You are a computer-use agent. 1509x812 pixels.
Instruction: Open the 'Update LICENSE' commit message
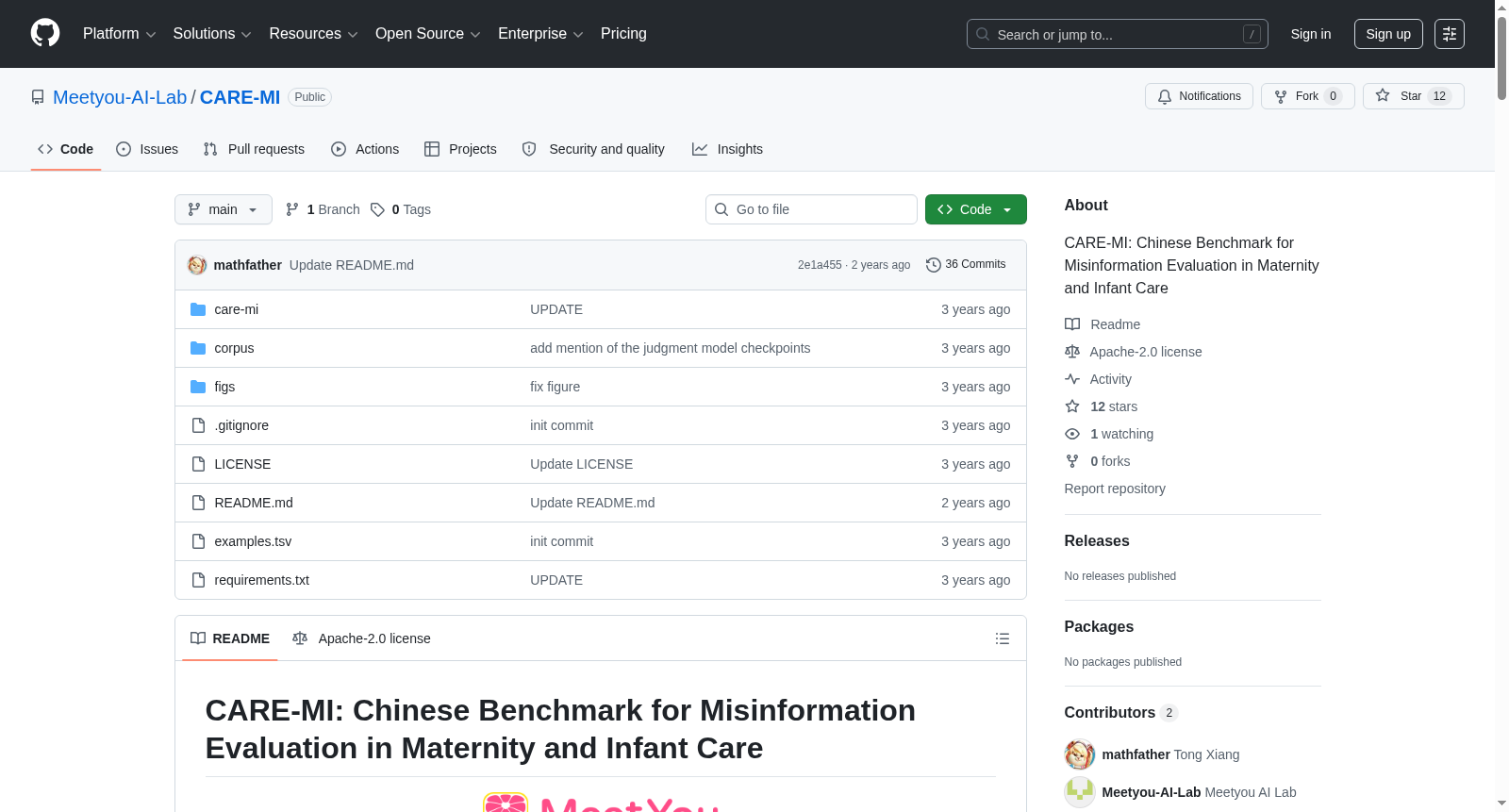click(582, 464)
